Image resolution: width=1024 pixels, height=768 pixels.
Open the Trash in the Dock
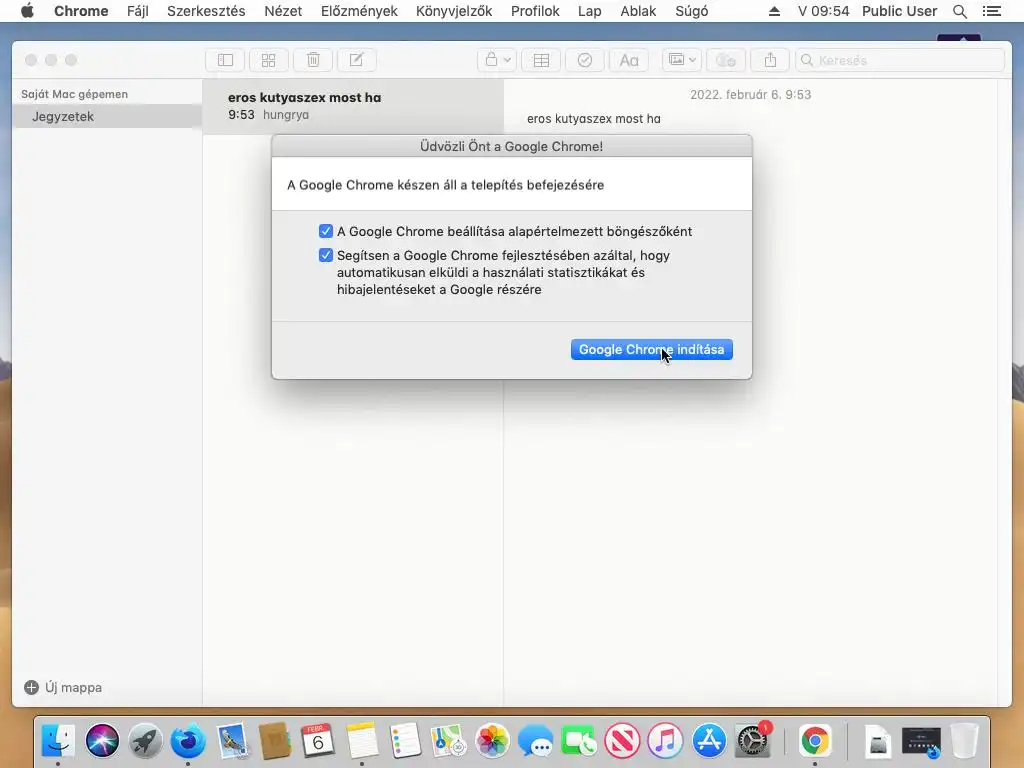(964, 741)
